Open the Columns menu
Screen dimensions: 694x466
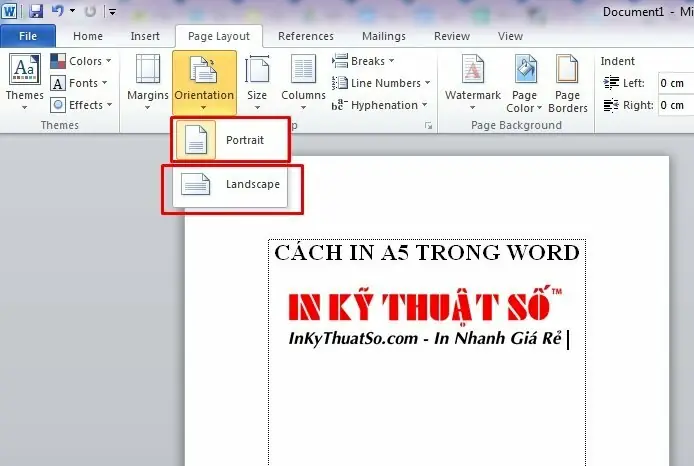(303, 82)
